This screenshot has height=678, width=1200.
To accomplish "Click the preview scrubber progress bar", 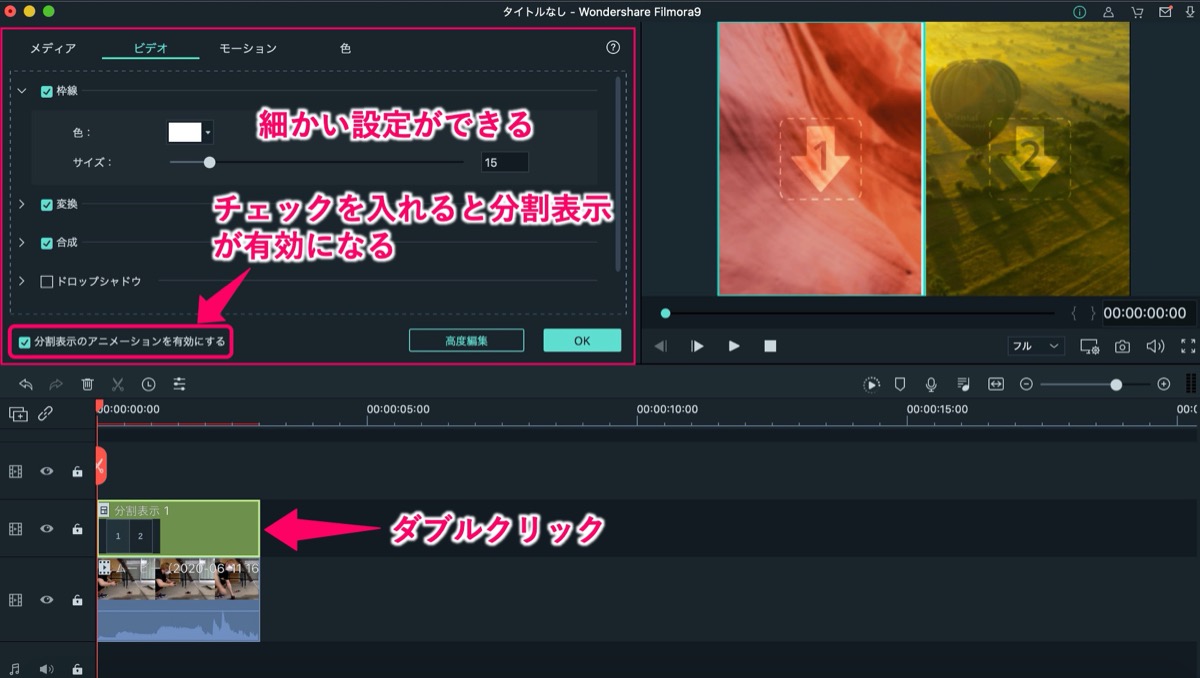I will coord(860,313).
